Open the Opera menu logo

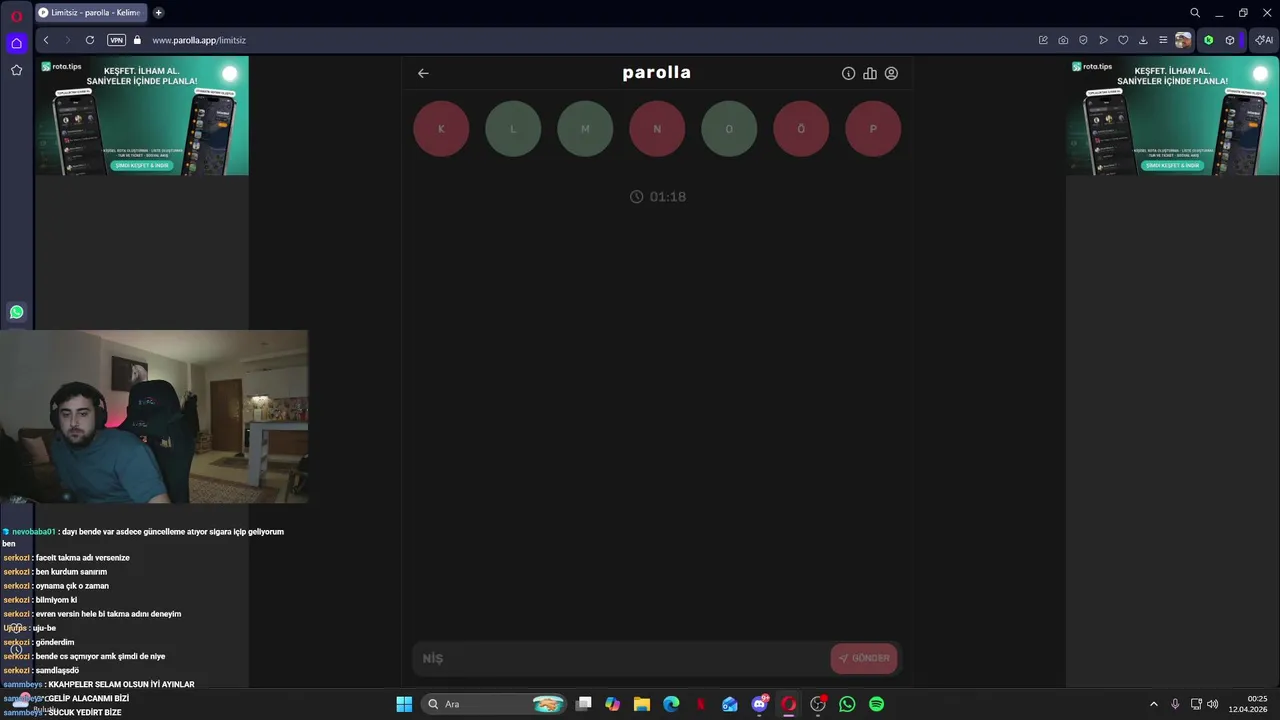tap(16, 15)
